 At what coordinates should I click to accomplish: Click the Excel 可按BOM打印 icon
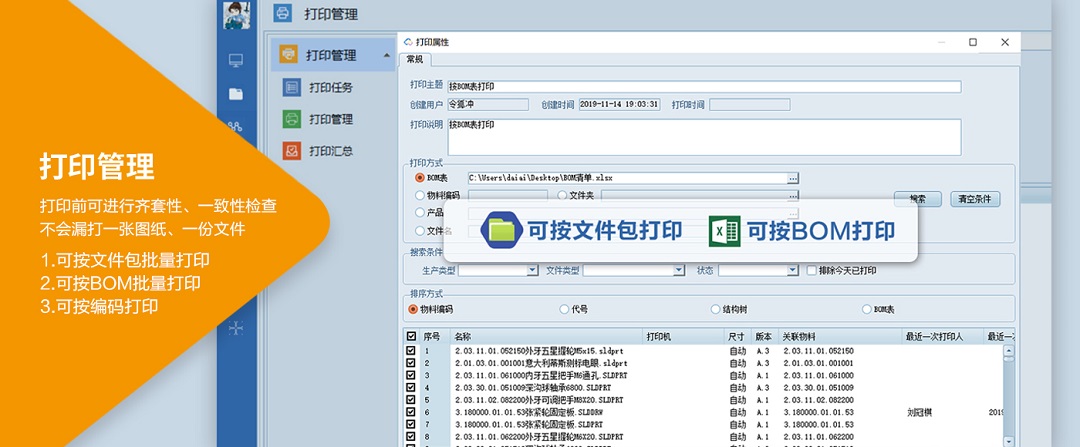tap(724, 231)
